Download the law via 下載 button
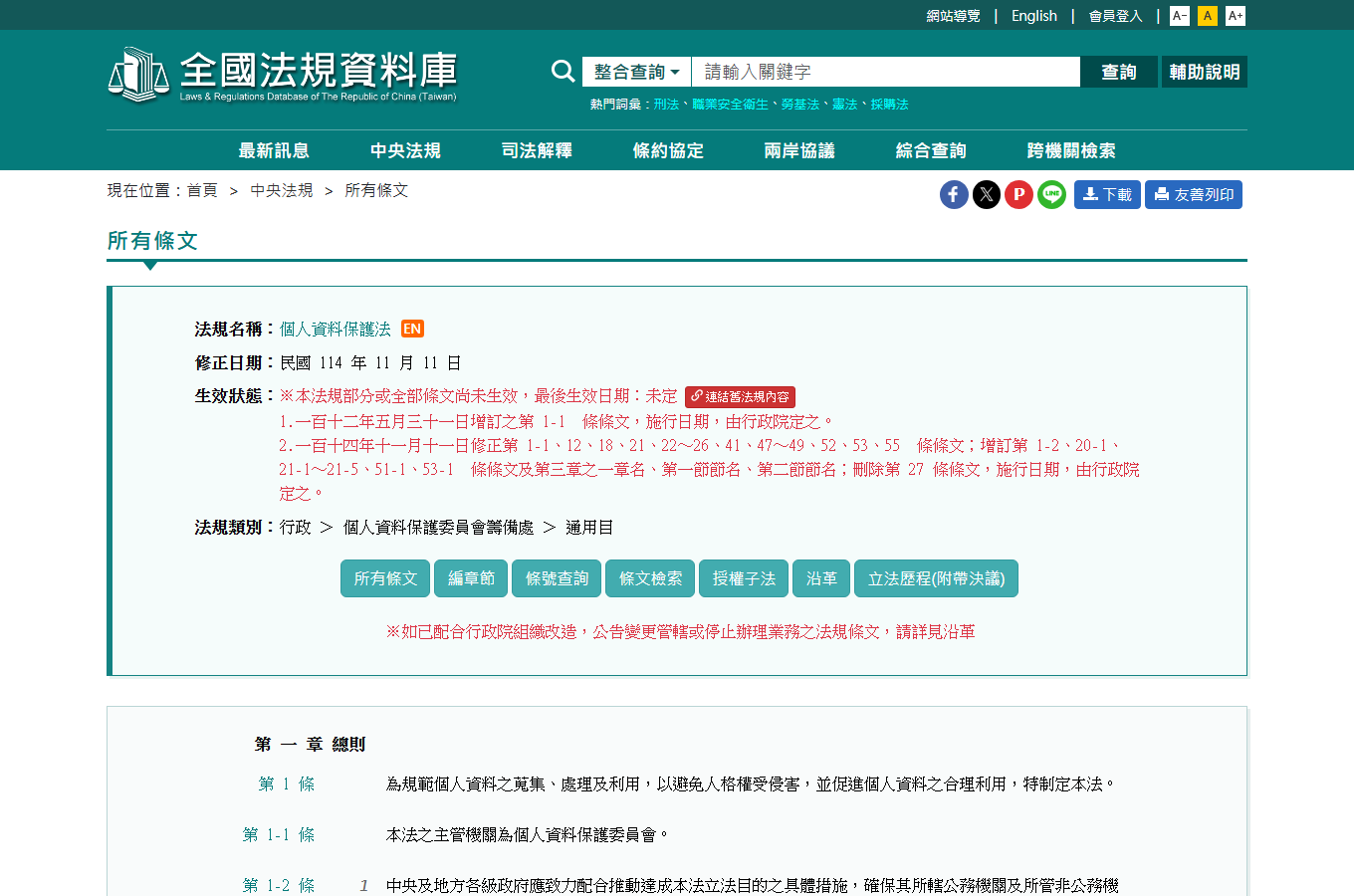This screenshot has height=896, width=1354. click(1107, 194)
